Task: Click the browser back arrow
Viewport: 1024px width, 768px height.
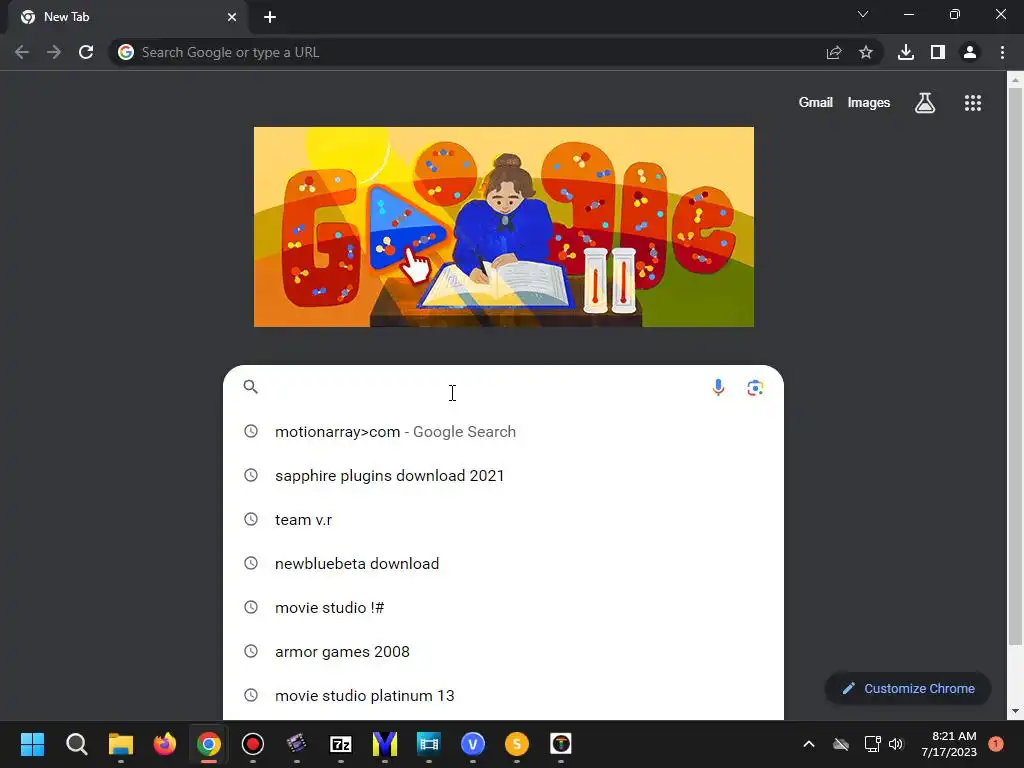Action: coord(22,52)
